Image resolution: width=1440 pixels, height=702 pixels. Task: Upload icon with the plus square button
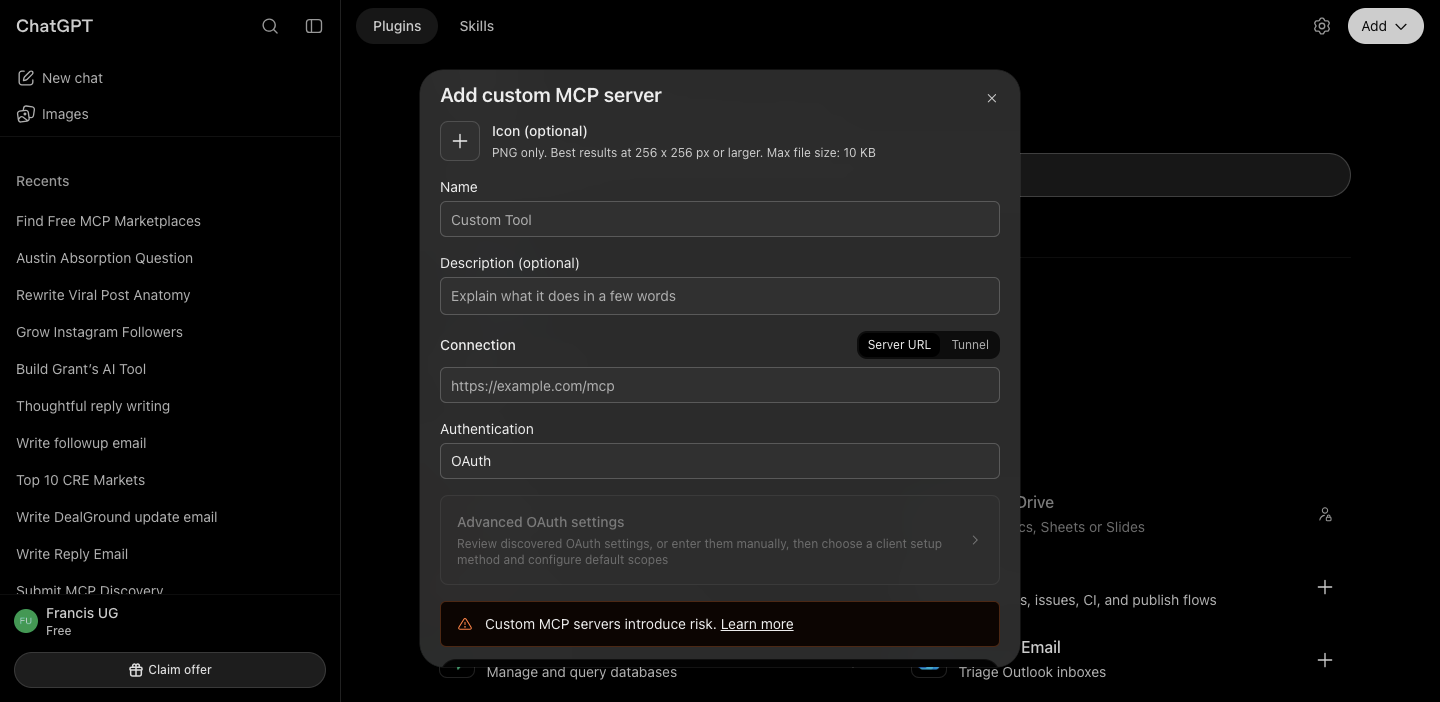point(460,141)
